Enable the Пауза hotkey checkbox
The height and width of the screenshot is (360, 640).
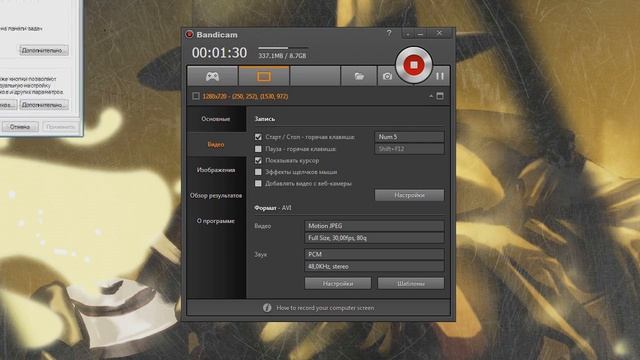pyautogui.click(x=258, y=149)
